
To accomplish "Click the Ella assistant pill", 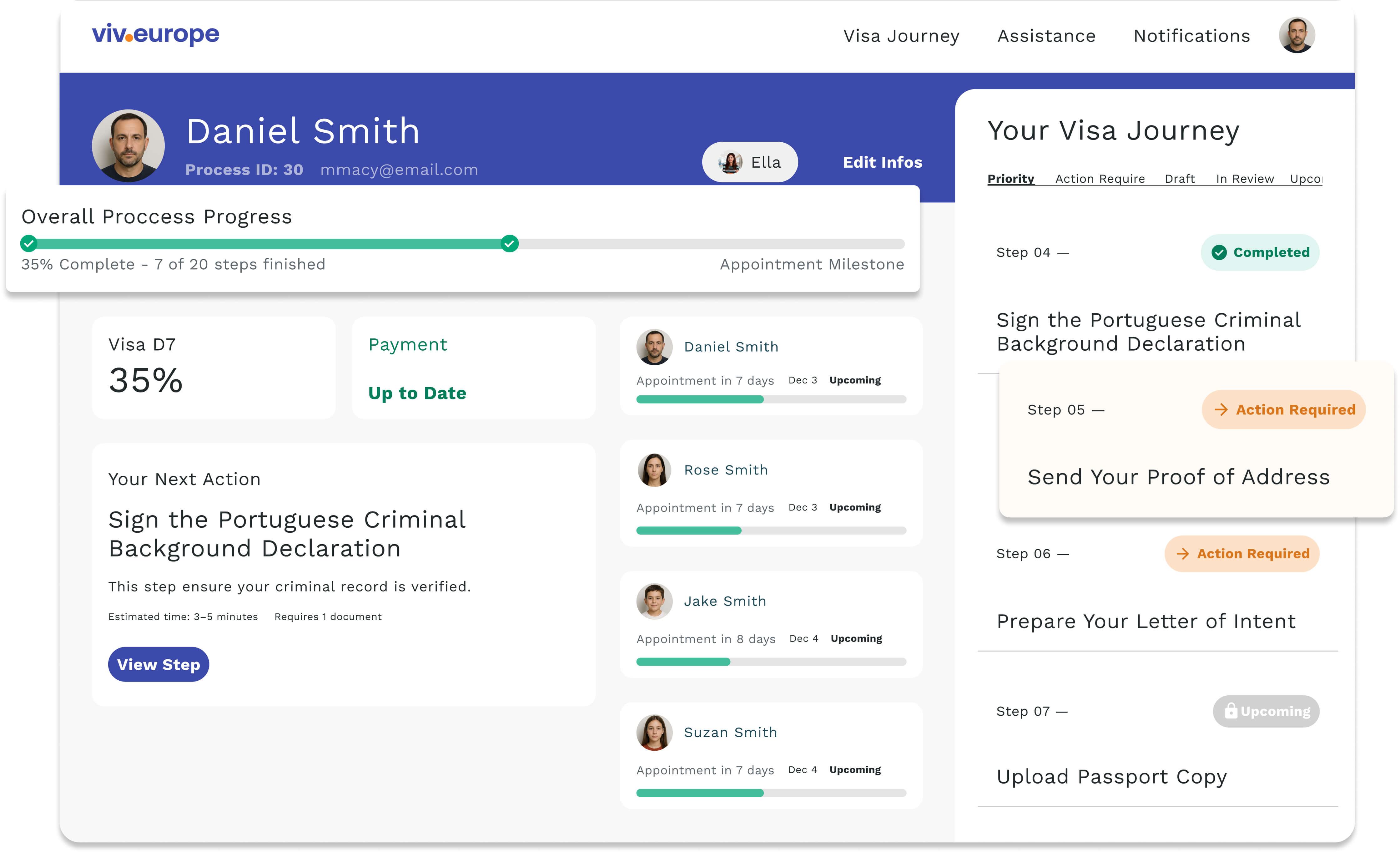I will pyautogui.click(x=749, y=162).
